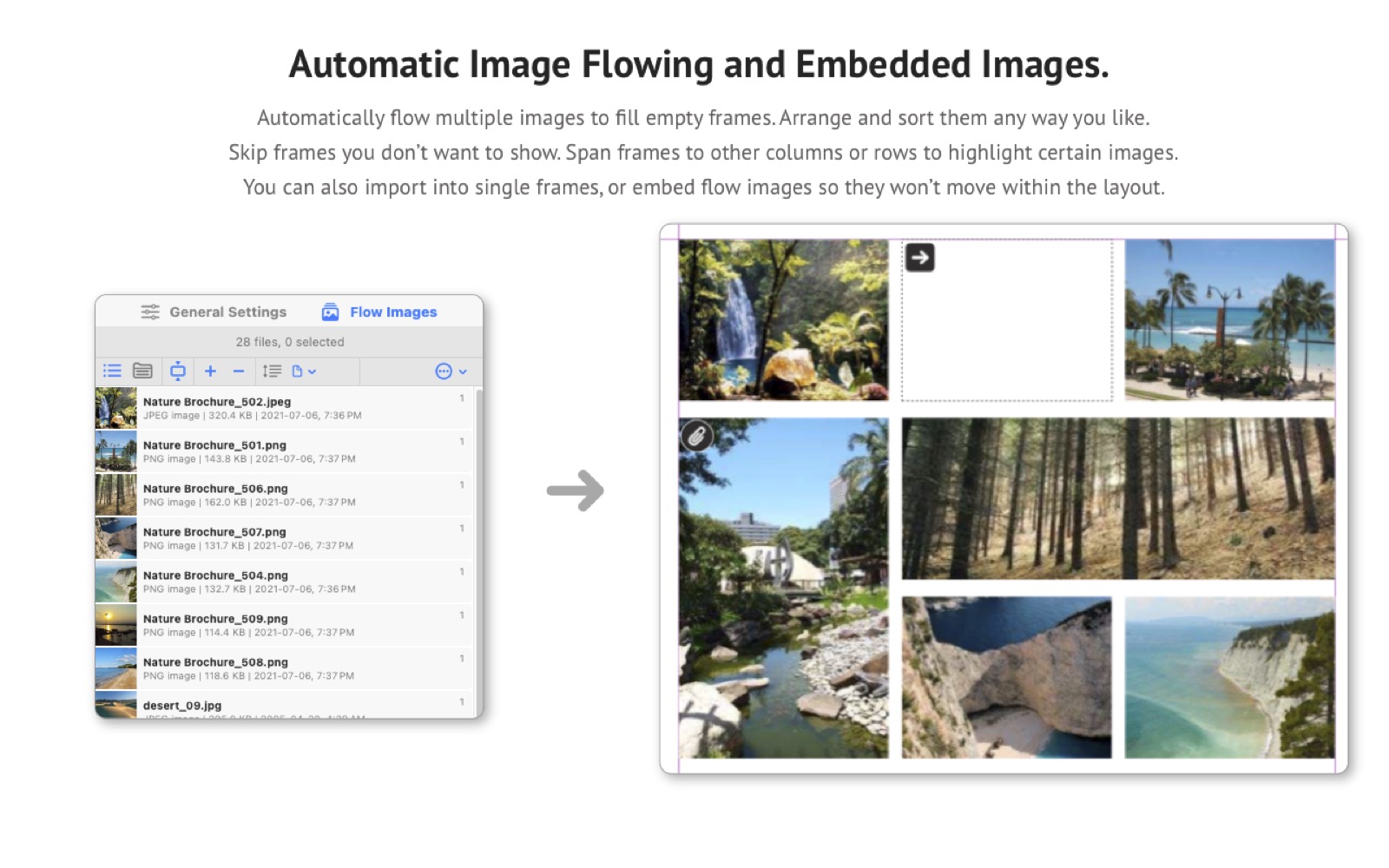Select Nature Brochure_501.png file row
This screenshot has width=1389, height=868.
tap(284, 451)
